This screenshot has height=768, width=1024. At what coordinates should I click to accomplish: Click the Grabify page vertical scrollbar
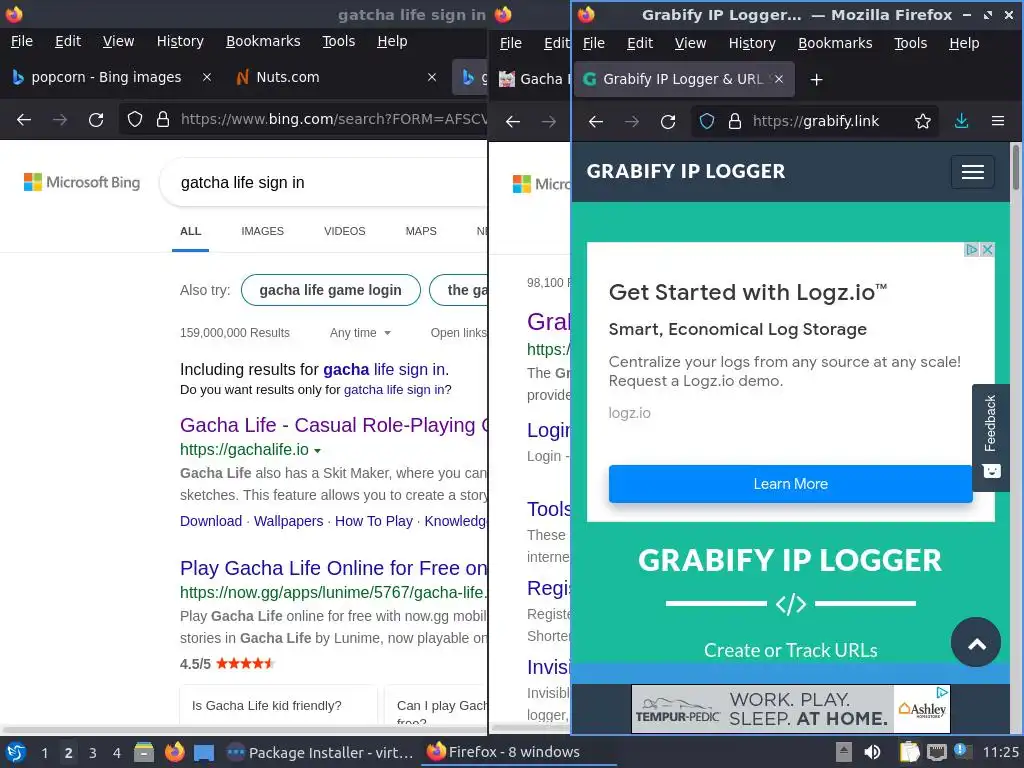[x=1016, y=167]
